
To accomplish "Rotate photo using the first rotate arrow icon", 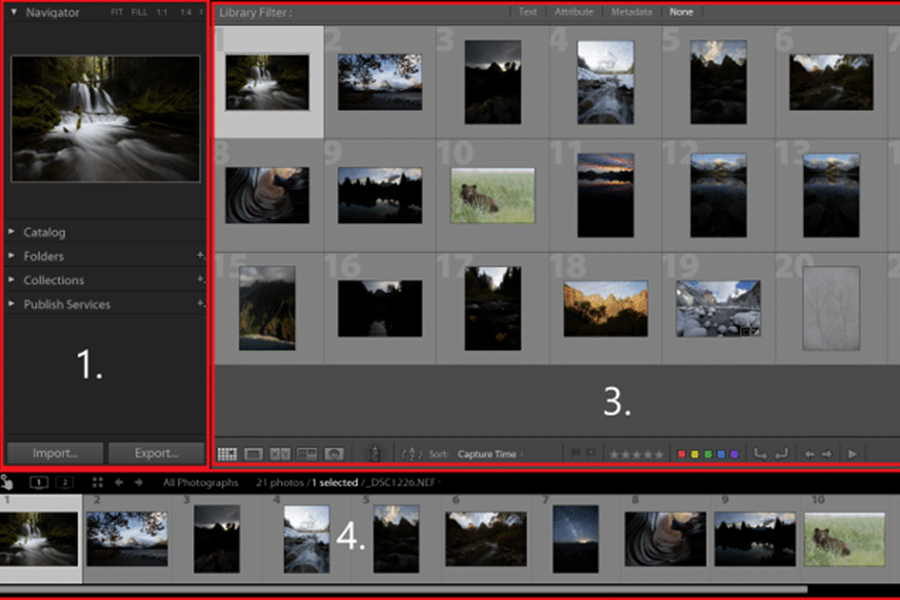I will click(x=760, y=454).
